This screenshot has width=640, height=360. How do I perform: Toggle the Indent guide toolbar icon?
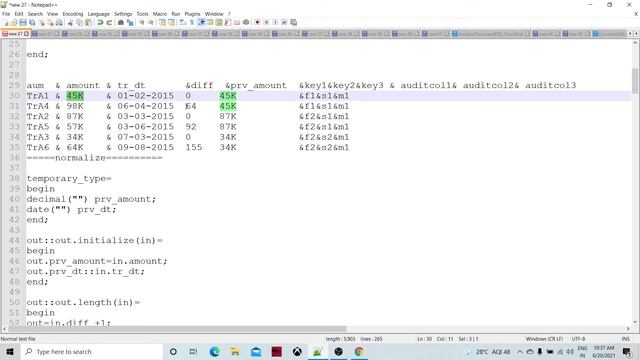coord(201,22)
